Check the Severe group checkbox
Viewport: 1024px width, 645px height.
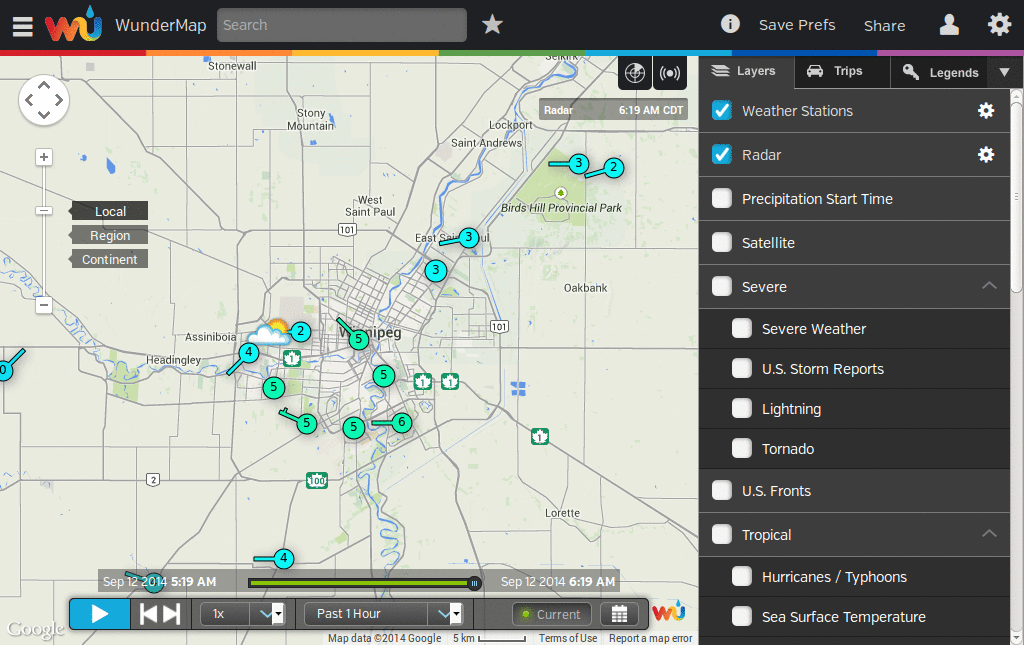pos(722,287)
